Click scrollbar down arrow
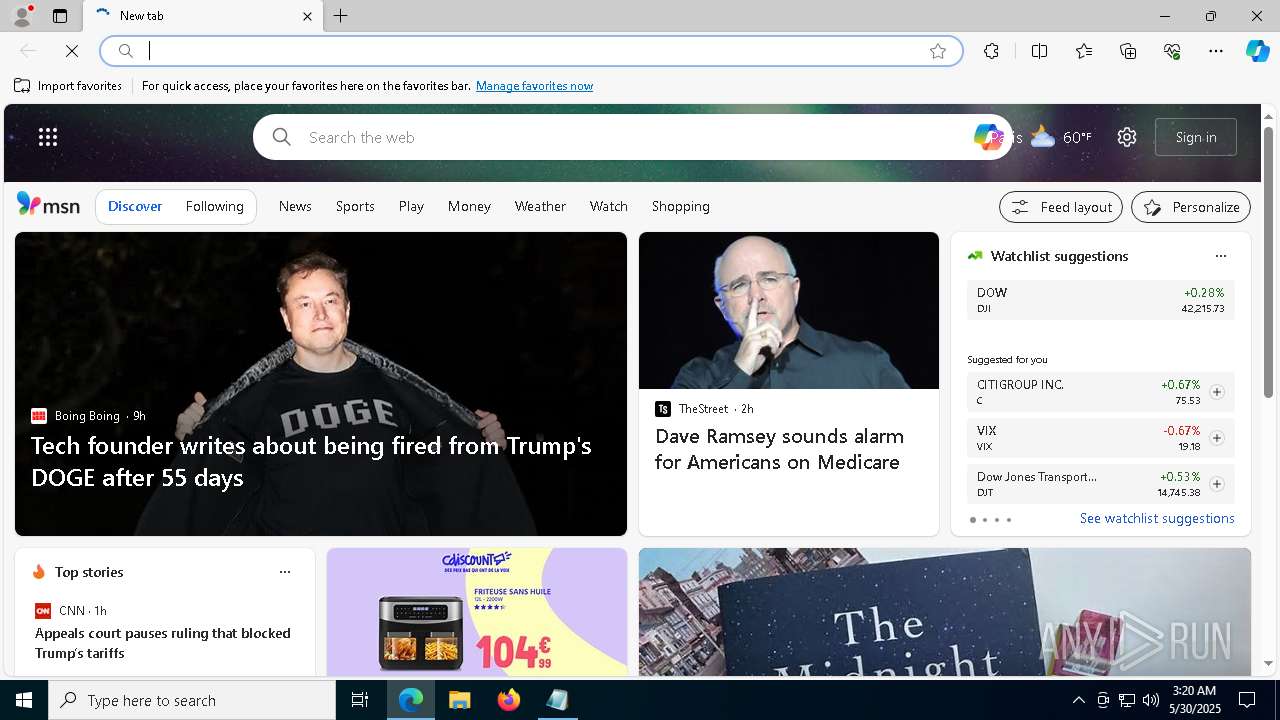 coord(1268,663)
